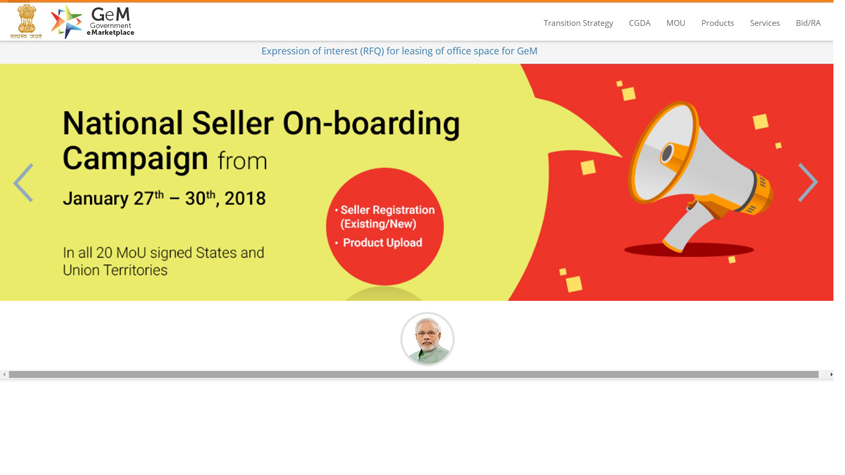This screenshot has height=475, width=845.
Task: Open Expression of interest RFQ link
Action: (x=399, y=51)
